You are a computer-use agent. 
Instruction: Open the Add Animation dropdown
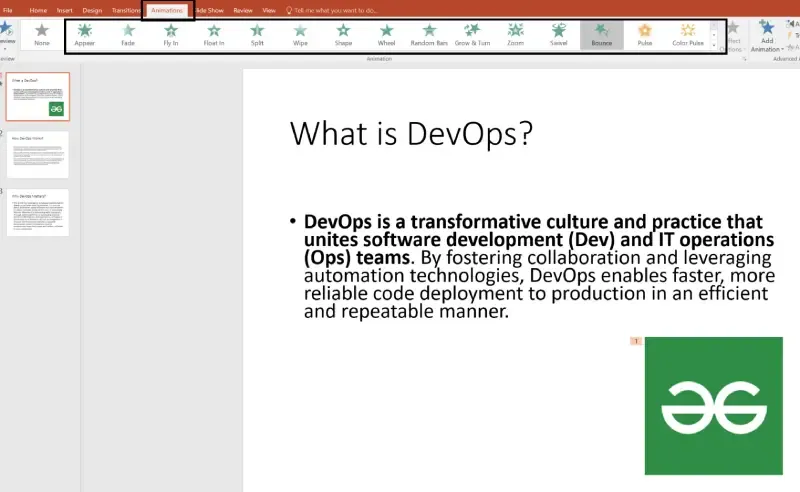coord(767,36)
